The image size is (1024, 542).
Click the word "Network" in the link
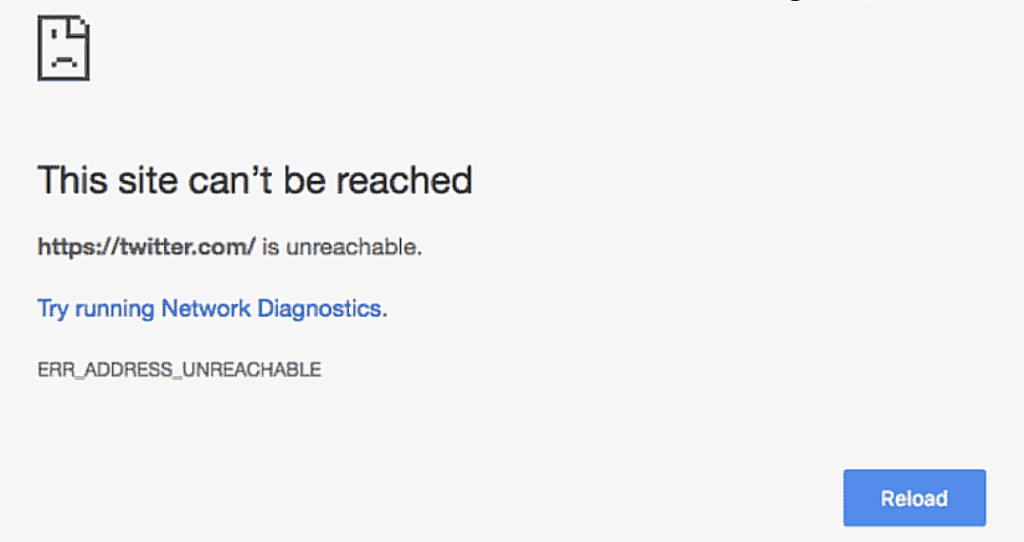coord(206,308)
